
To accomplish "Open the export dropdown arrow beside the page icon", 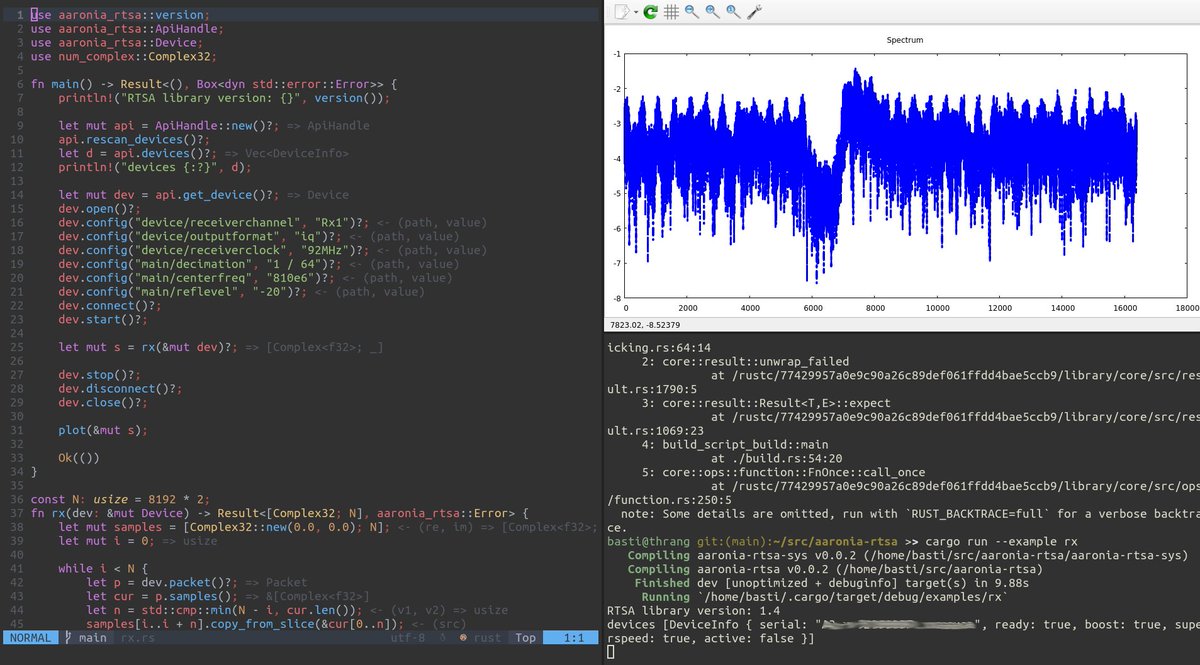I will 634,12.
